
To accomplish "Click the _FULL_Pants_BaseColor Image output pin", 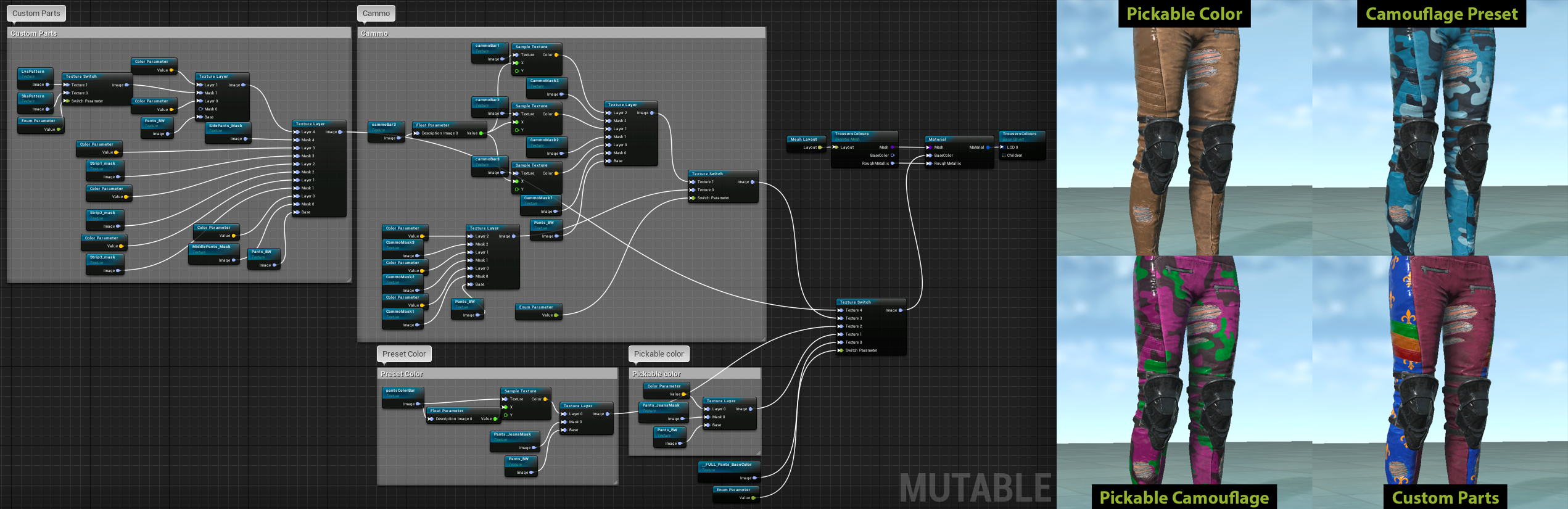I will point(754,478).
